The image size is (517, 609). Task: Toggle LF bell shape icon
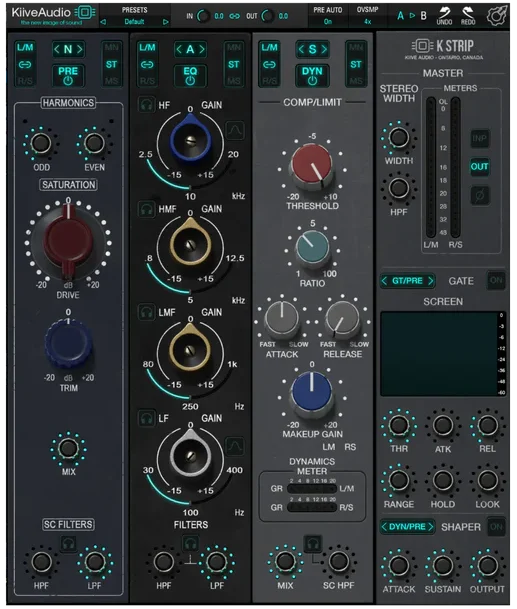(x=235, y=445)
